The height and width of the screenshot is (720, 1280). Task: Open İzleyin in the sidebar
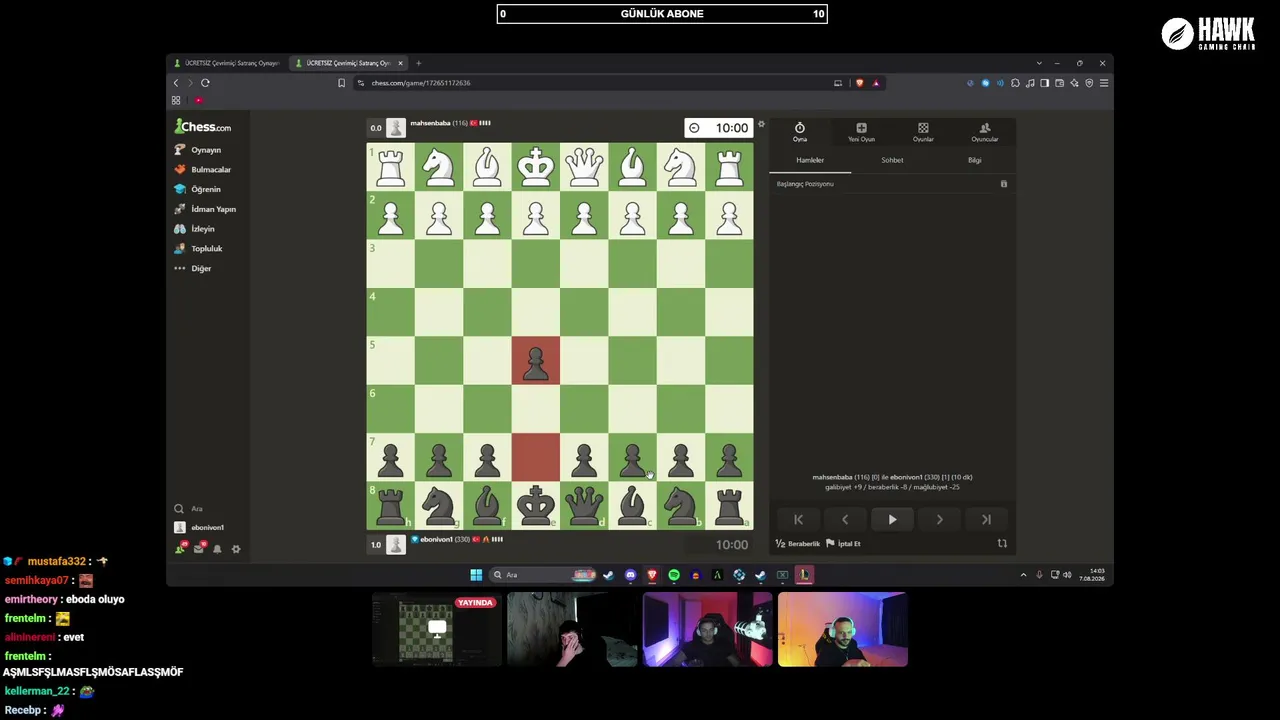pos(195,229)
